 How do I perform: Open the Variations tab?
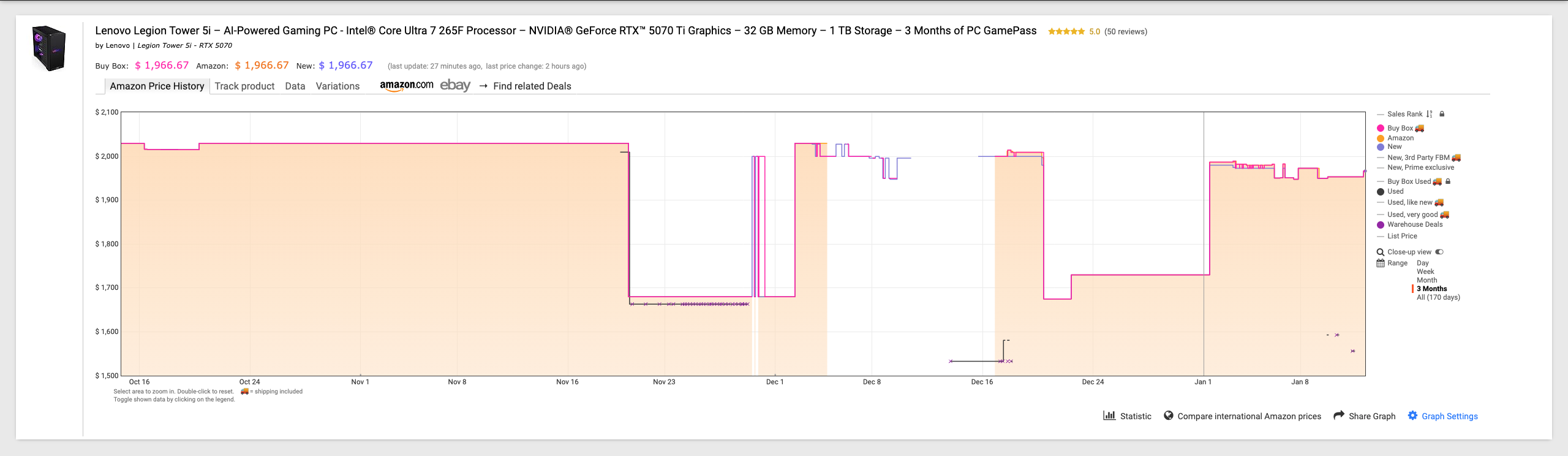[337, 86]
